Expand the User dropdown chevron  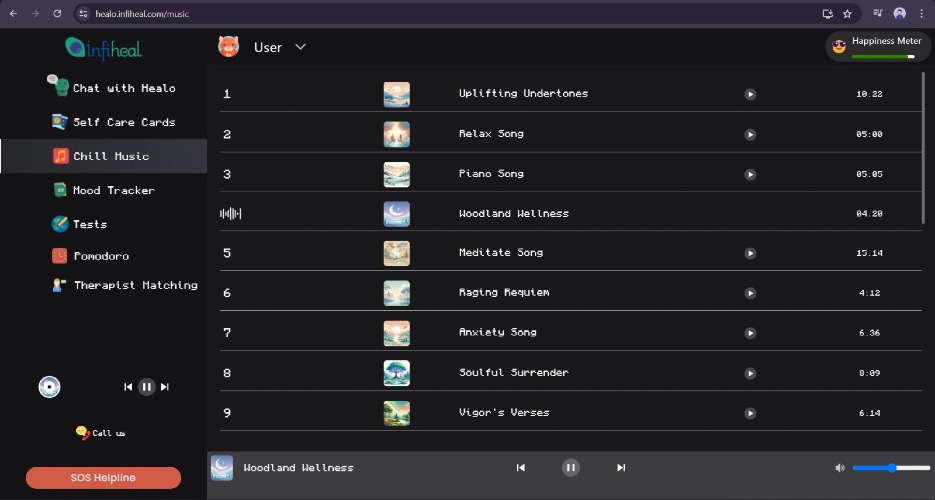(x=301, y=46)
